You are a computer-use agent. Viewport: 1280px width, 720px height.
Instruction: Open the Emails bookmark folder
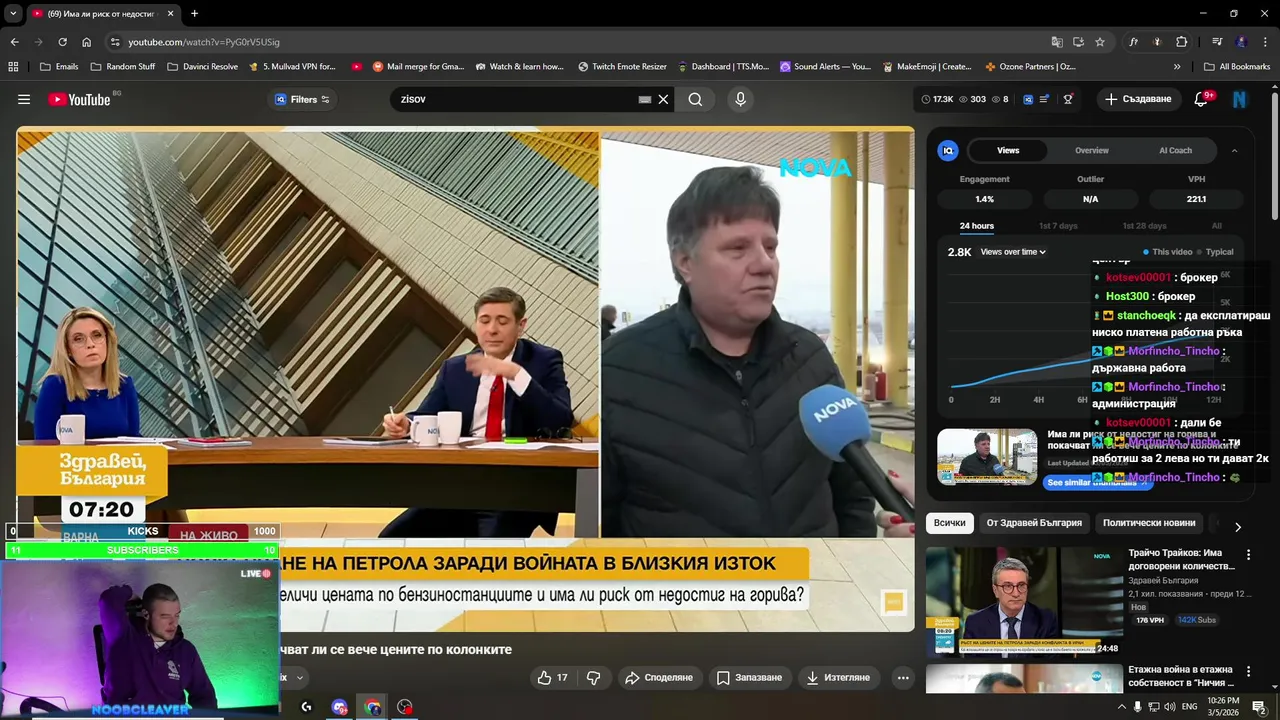point(59,67)
